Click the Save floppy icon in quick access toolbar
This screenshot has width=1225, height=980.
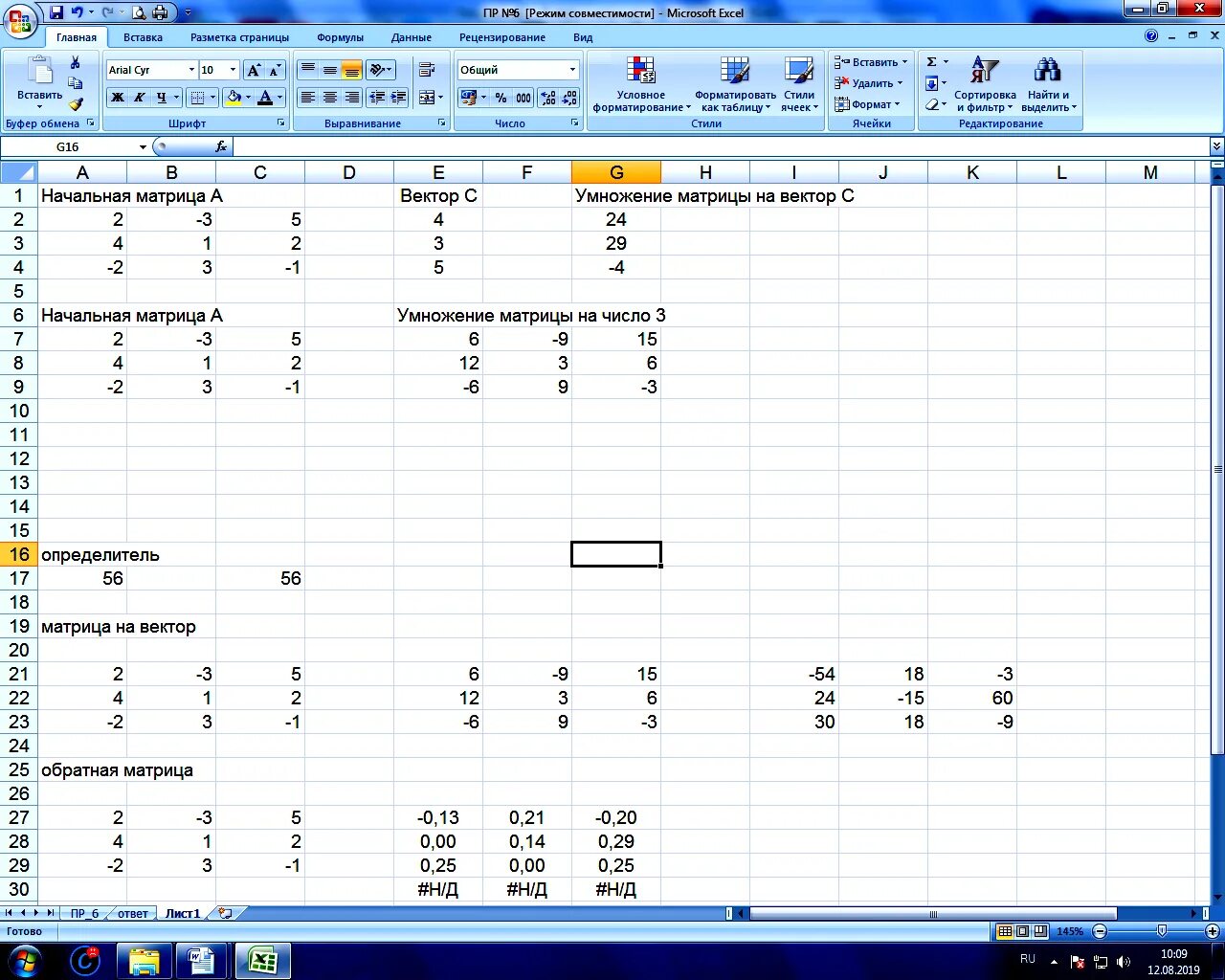pos(56,12)
